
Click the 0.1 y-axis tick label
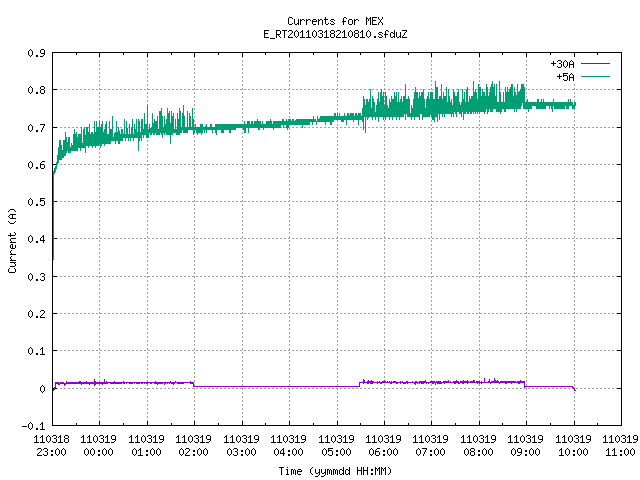[x=36, y=351]
